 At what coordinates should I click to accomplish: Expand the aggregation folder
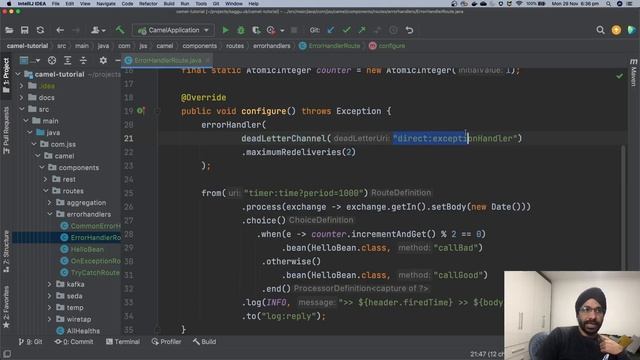point(50,202)
